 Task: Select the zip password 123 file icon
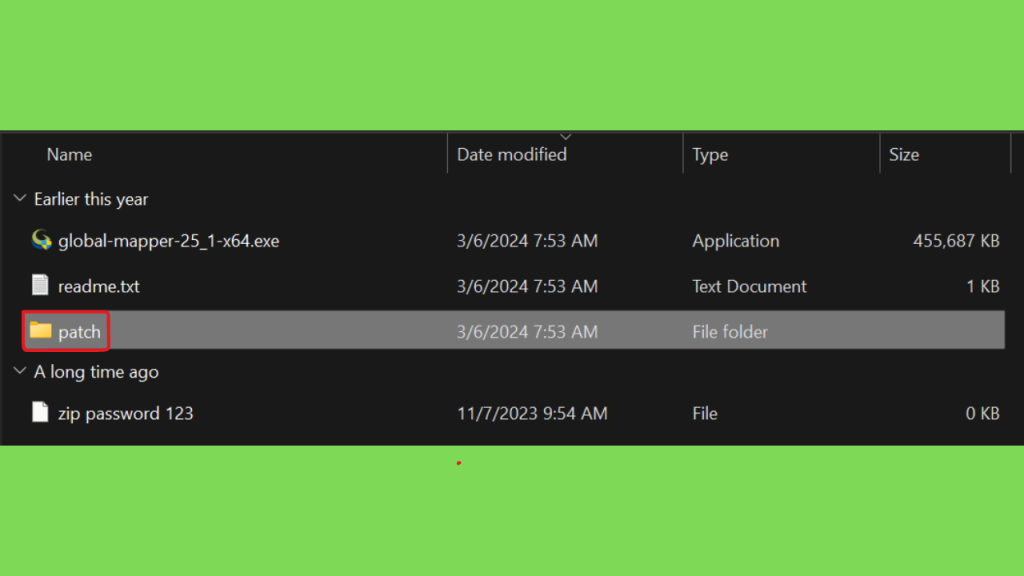pyautogui.click(x=40, y=412)
